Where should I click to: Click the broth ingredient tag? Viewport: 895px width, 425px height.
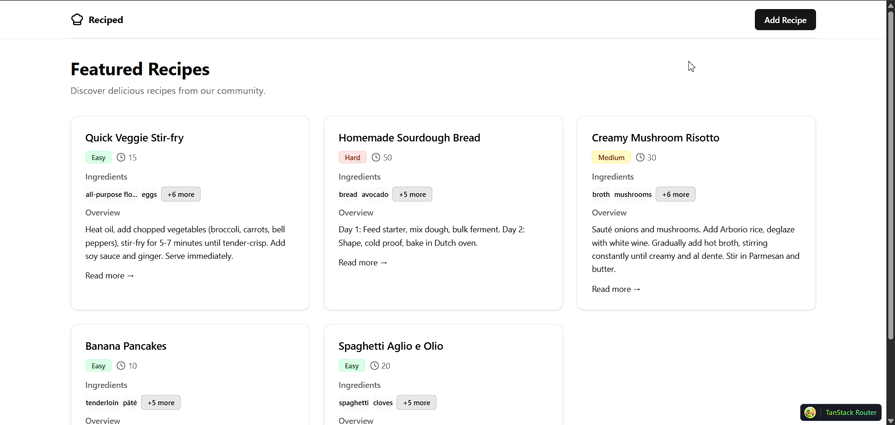pyautogui.click(x=601, y=195)
